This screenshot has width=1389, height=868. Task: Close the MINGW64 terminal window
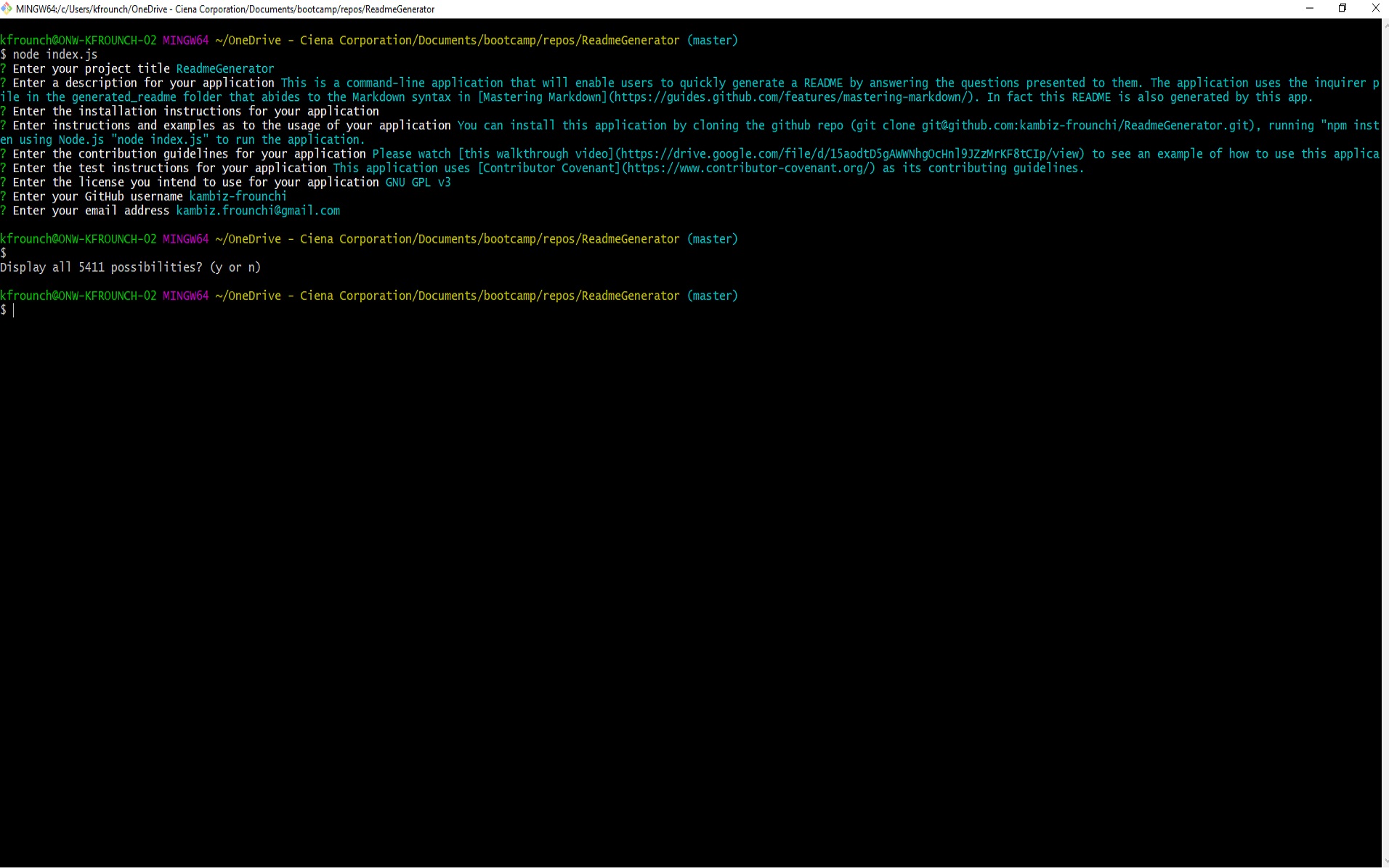[1375, 9]
